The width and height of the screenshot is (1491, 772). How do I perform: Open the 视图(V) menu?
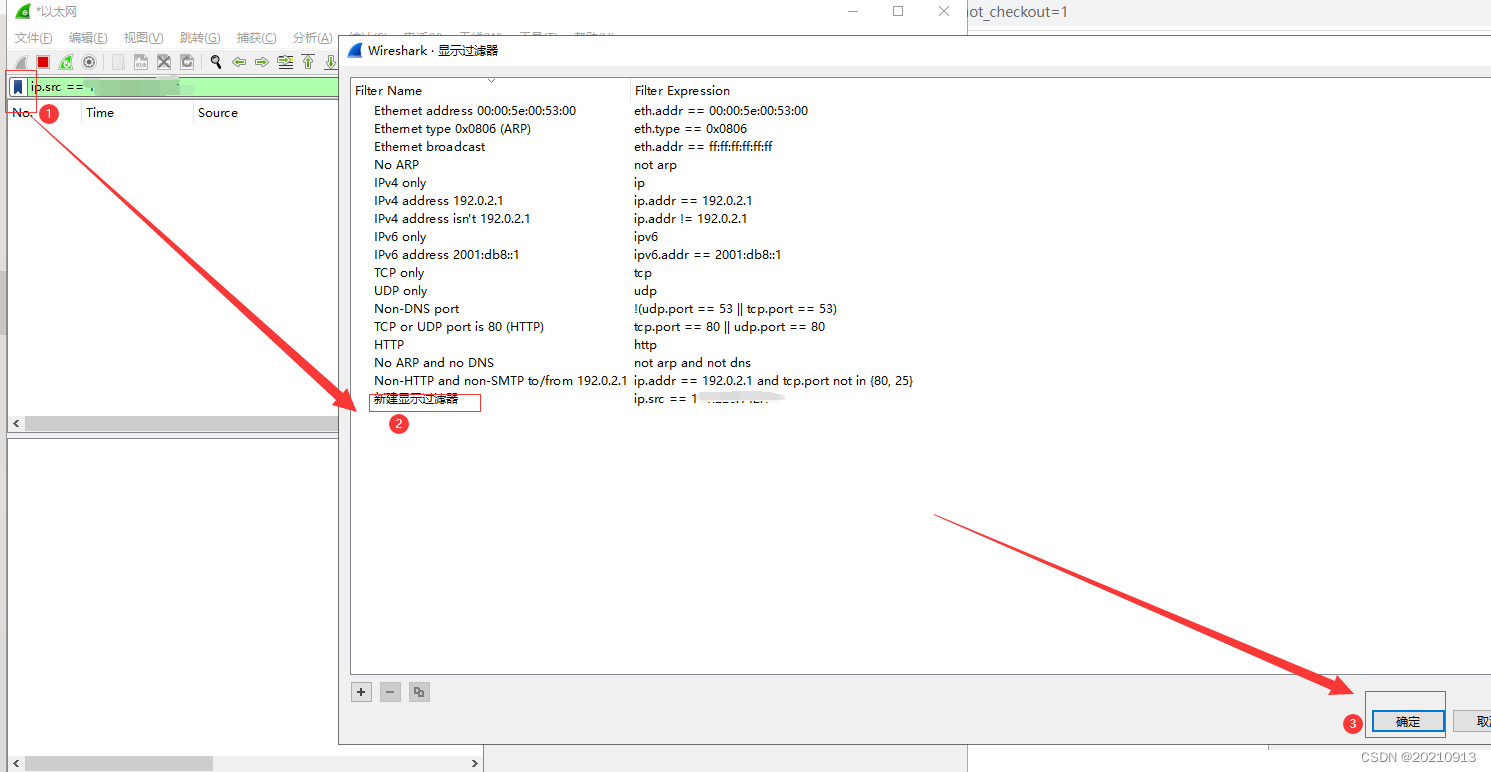coord(143,37)
